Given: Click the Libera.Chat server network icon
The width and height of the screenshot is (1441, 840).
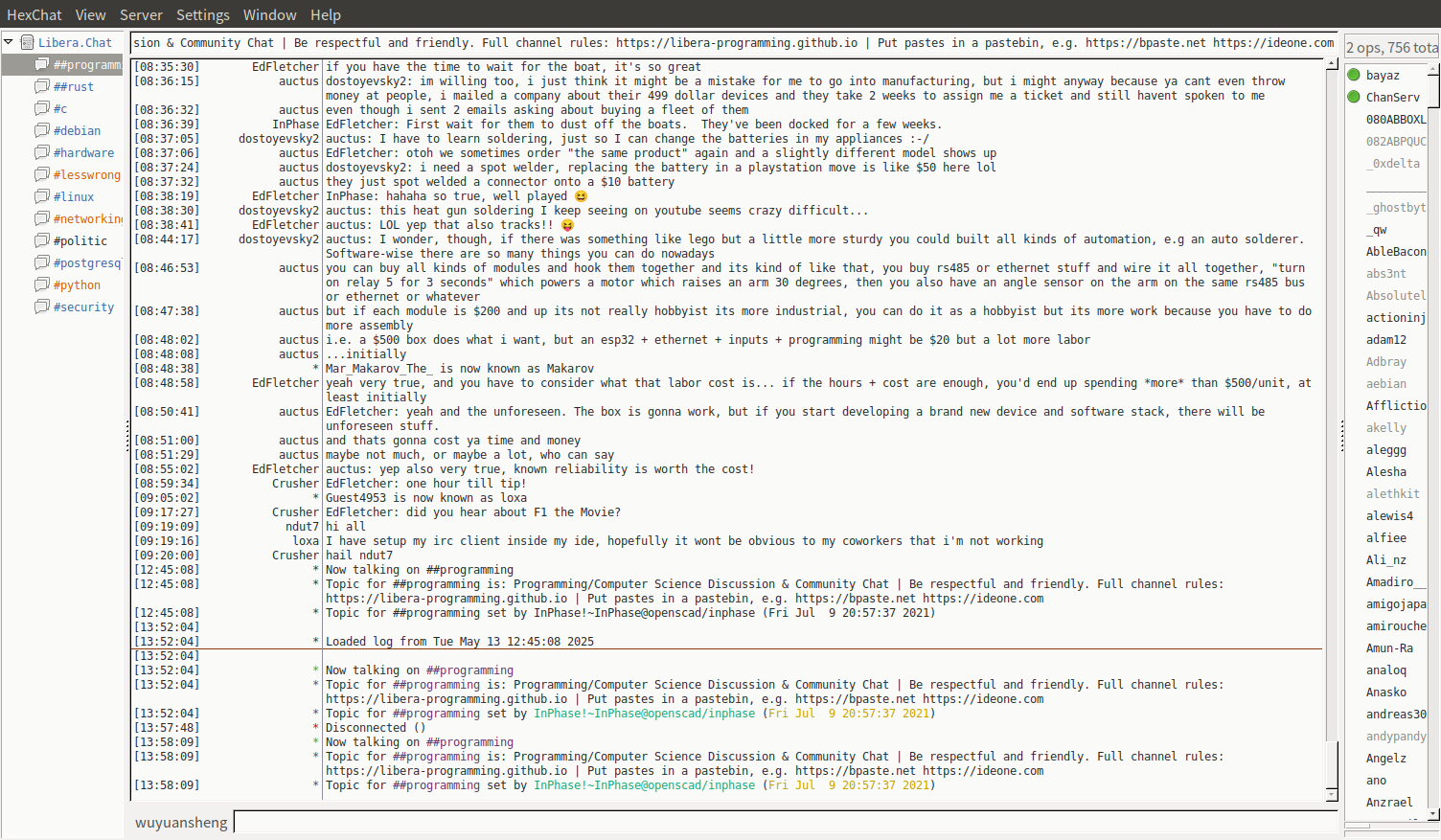Looking at the screenshot, I should (28, 42).
